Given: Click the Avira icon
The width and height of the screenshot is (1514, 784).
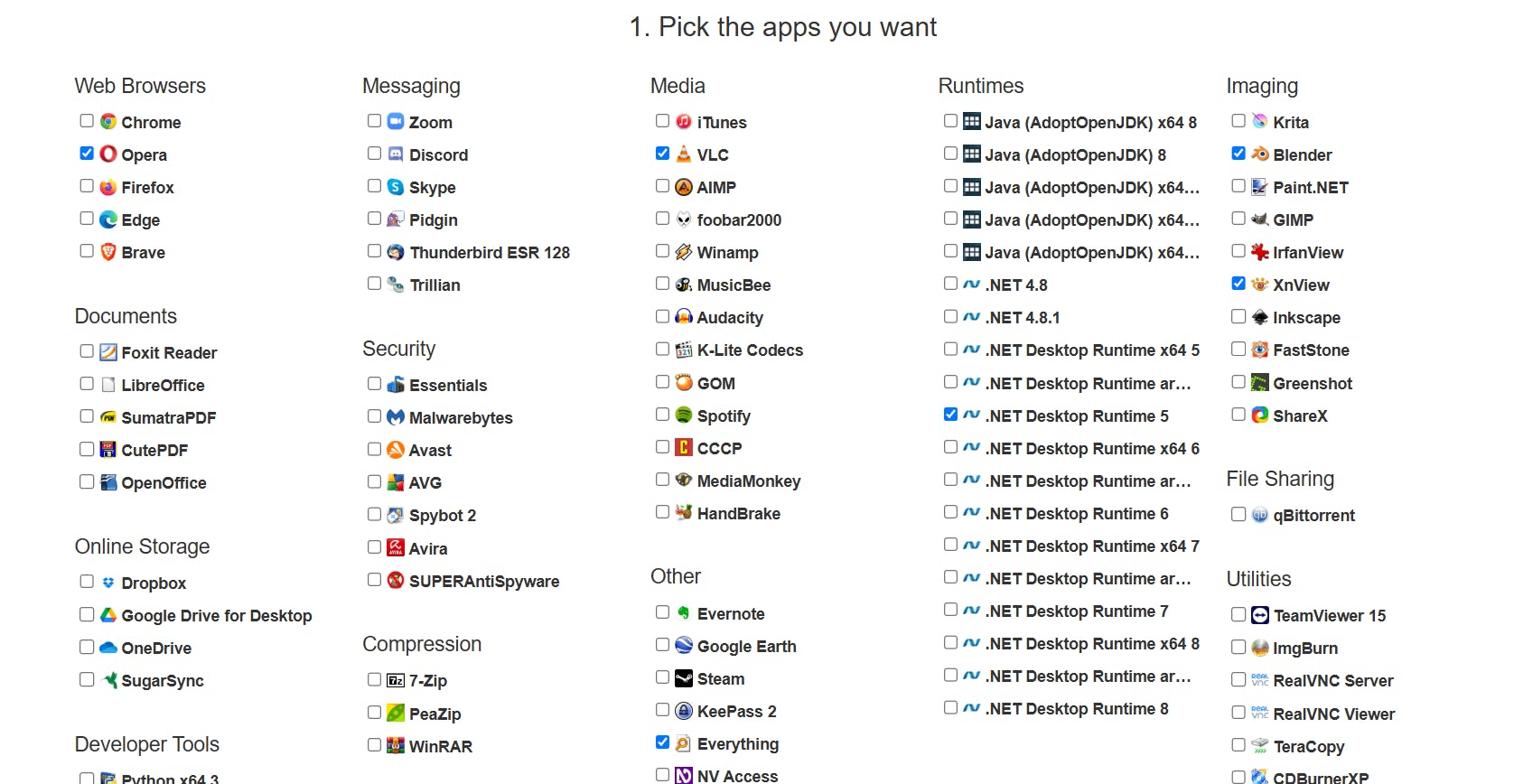Looking at the screenshot, I should [x=396, y=548].
